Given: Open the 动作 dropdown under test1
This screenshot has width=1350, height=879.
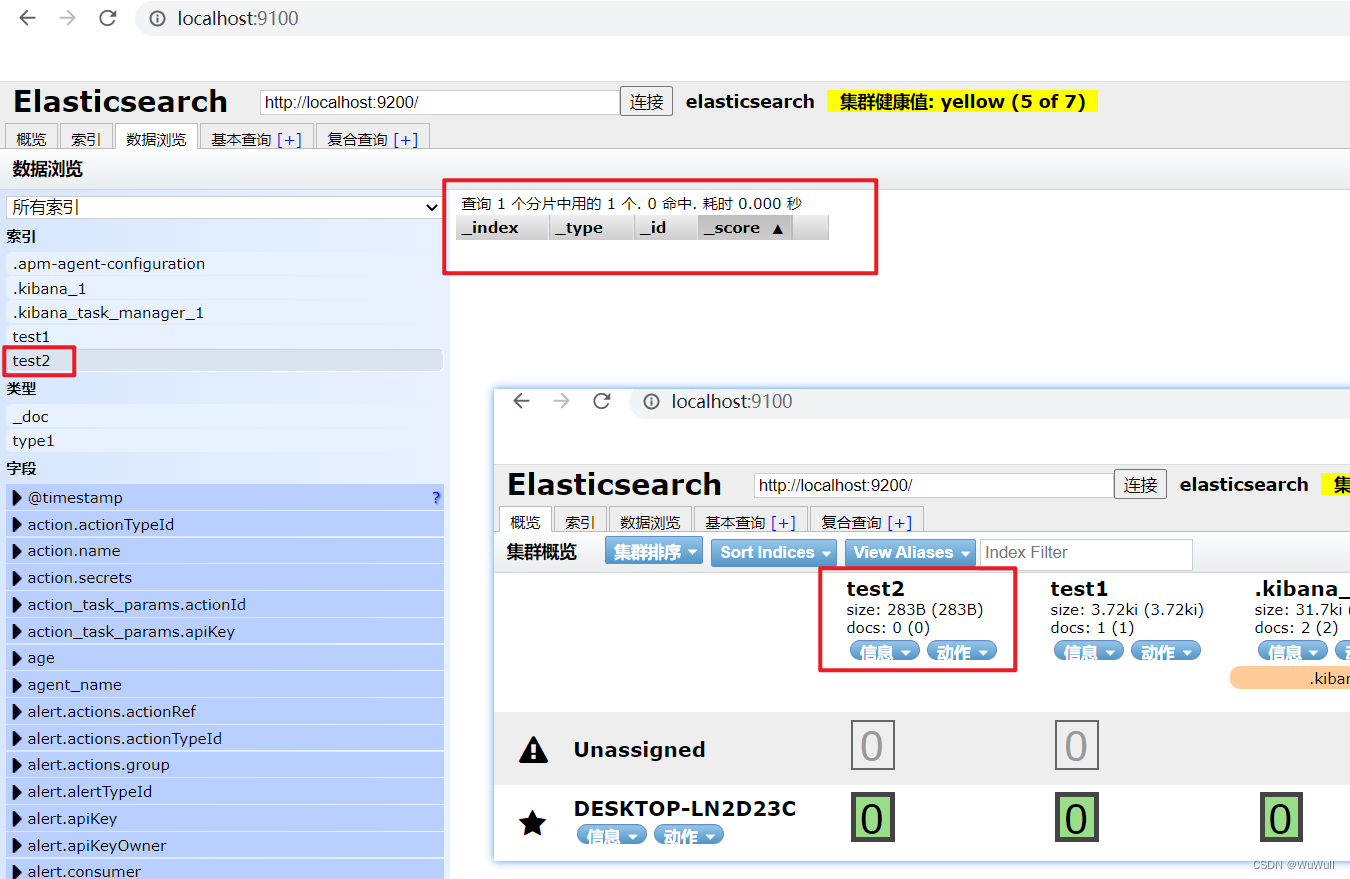Looking at the screenshot, I should pos(1166,652).
